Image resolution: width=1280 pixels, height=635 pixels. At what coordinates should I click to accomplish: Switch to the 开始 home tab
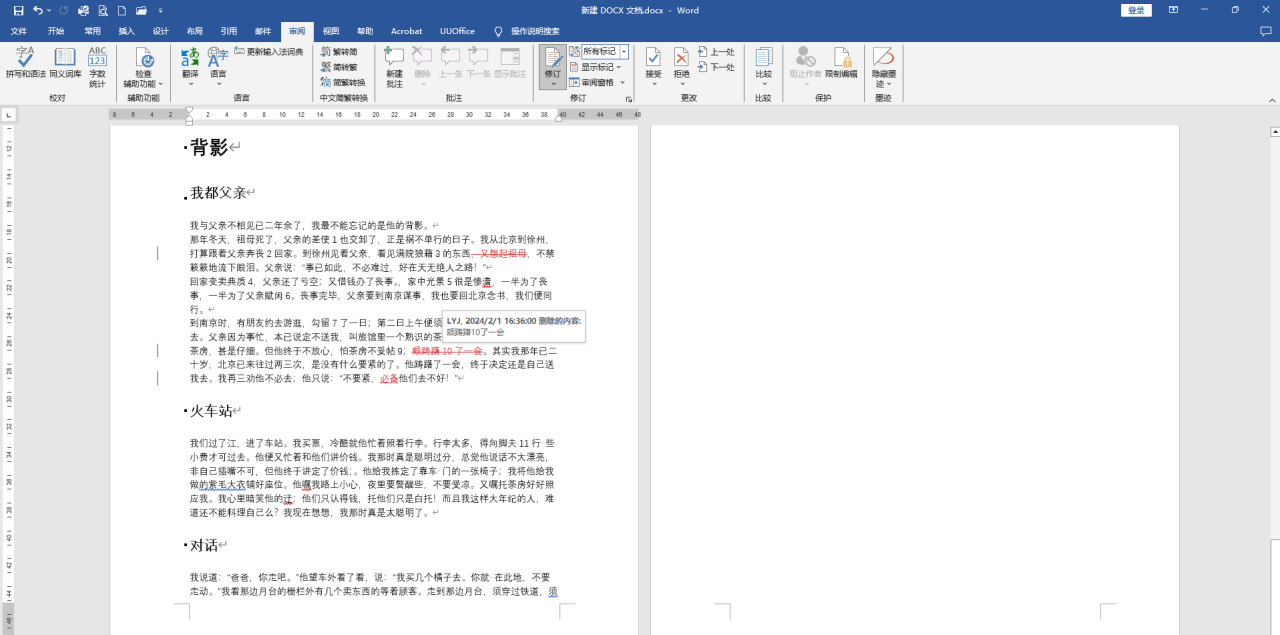[55, 31]
